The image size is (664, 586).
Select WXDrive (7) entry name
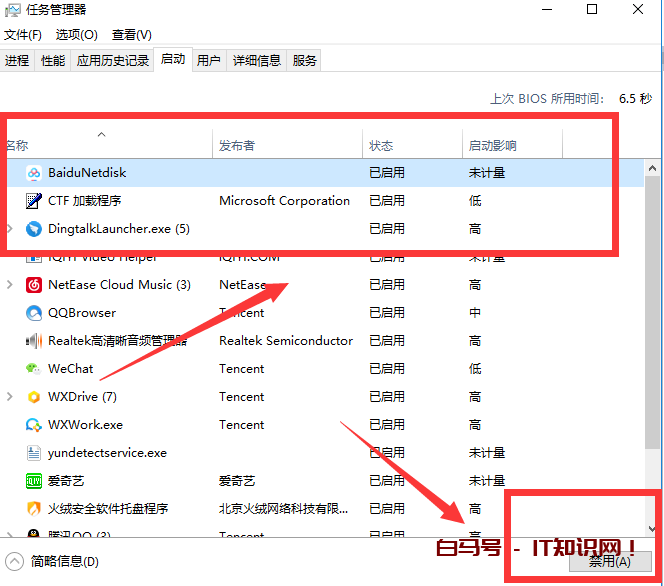[x=82, y=396]
